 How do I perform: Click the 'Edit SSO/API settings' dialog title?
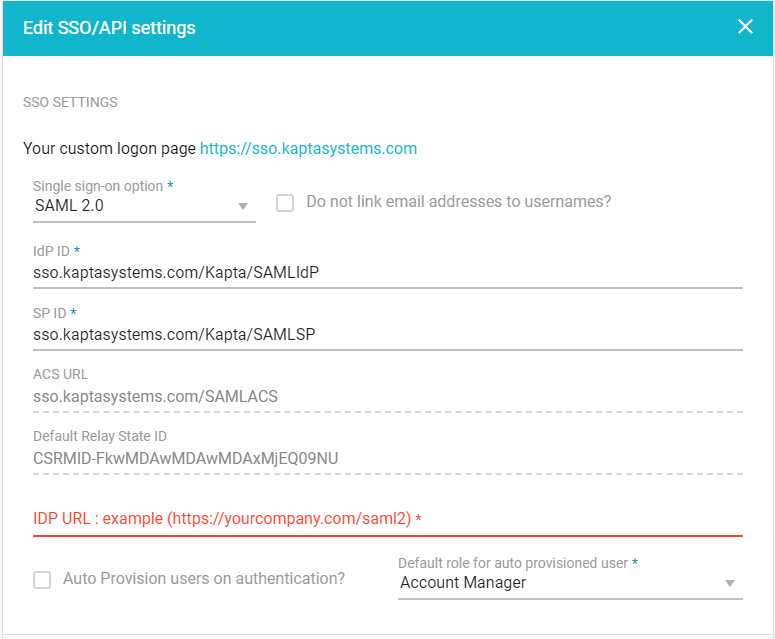(109, 28)
